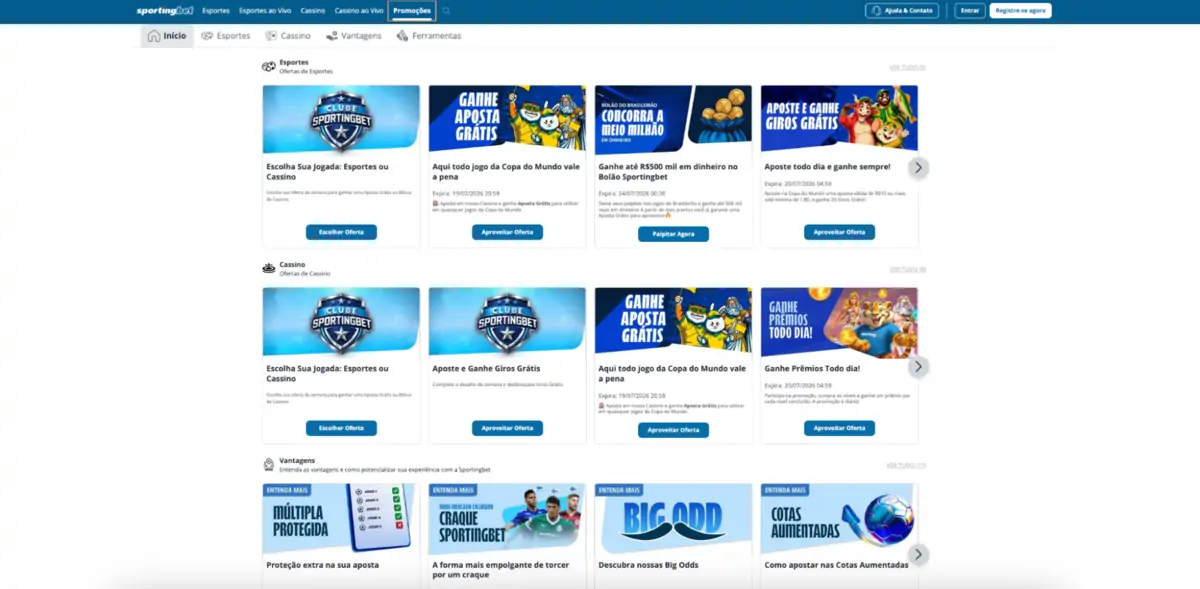Click title 'Descubra nossas Big Odds'
Screen dimensions: 1200x589
click(x=648, y=565)
